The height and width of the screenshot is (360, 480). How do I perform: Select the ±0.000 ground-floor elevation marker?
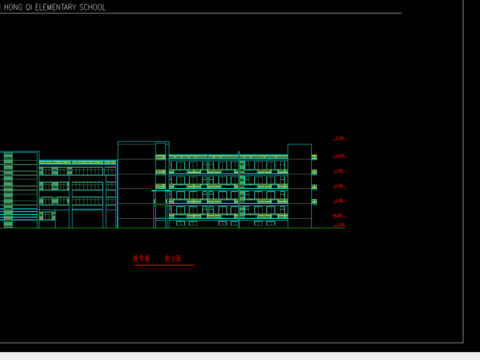[x=339, y=216]
